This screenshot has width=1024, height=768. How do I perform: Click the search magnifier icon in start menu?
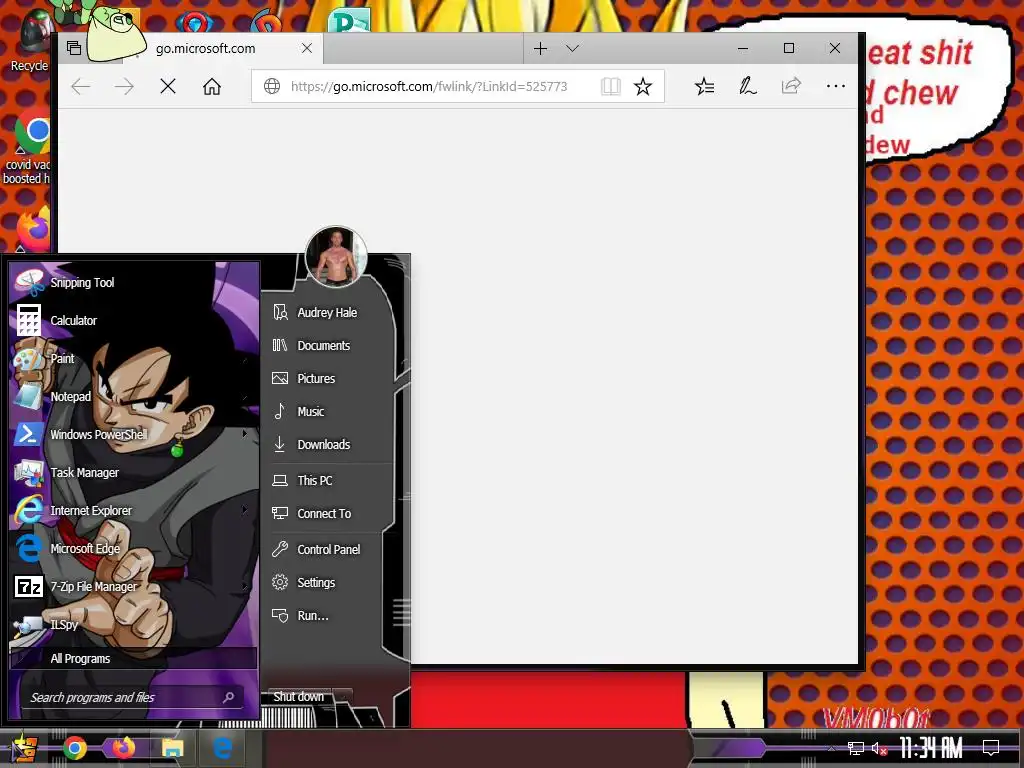coord(229,697)
